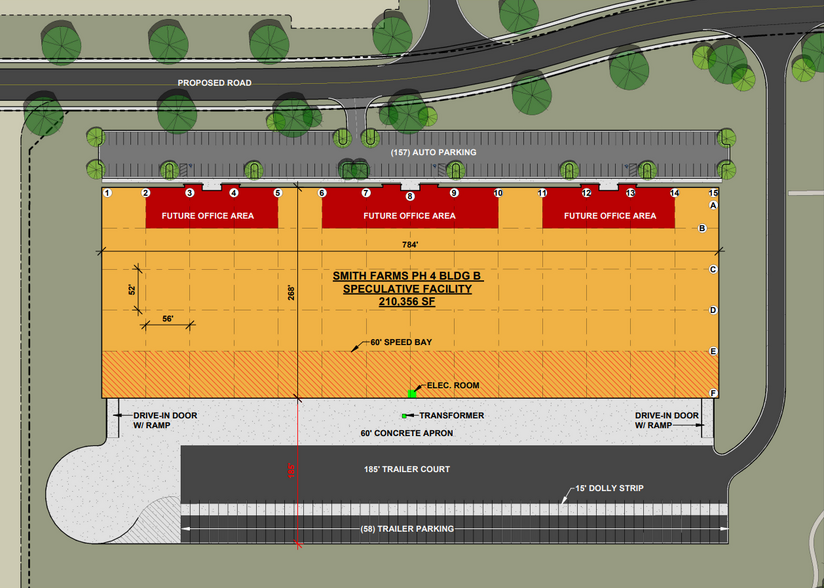Click row grid marker F
Viewport: 824px width, 588px height.
(x=713, y=393)
